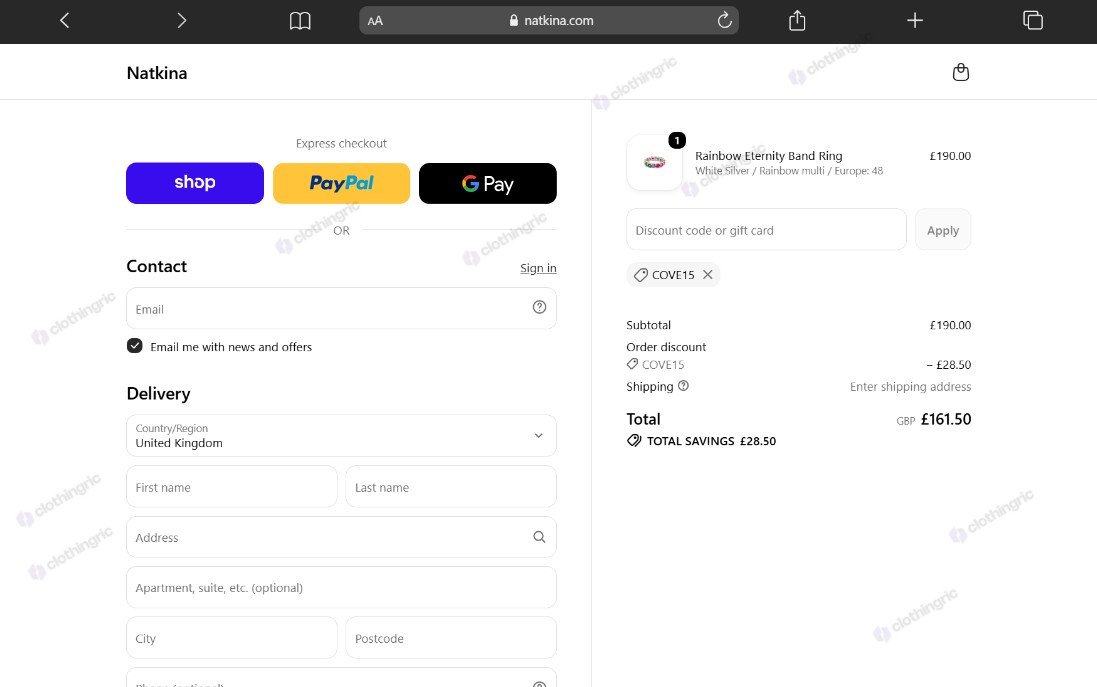Open the Safari share sheet icon
This screenshot has width=1097, height=687.
(797, 20)
